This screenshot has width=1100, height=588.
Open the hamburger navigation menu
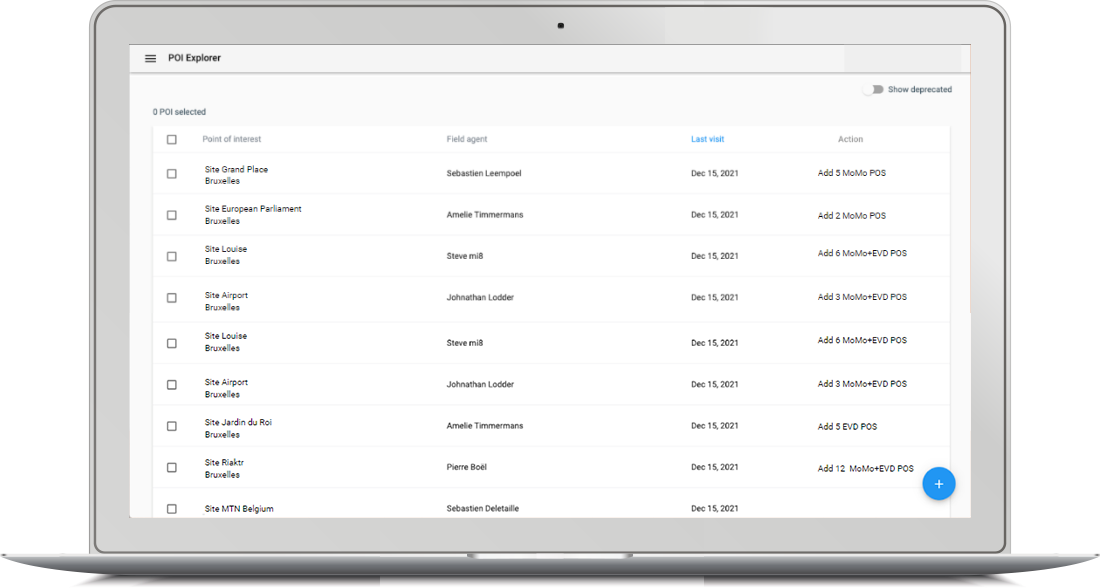pyautogui.click(x=150, y=58)
